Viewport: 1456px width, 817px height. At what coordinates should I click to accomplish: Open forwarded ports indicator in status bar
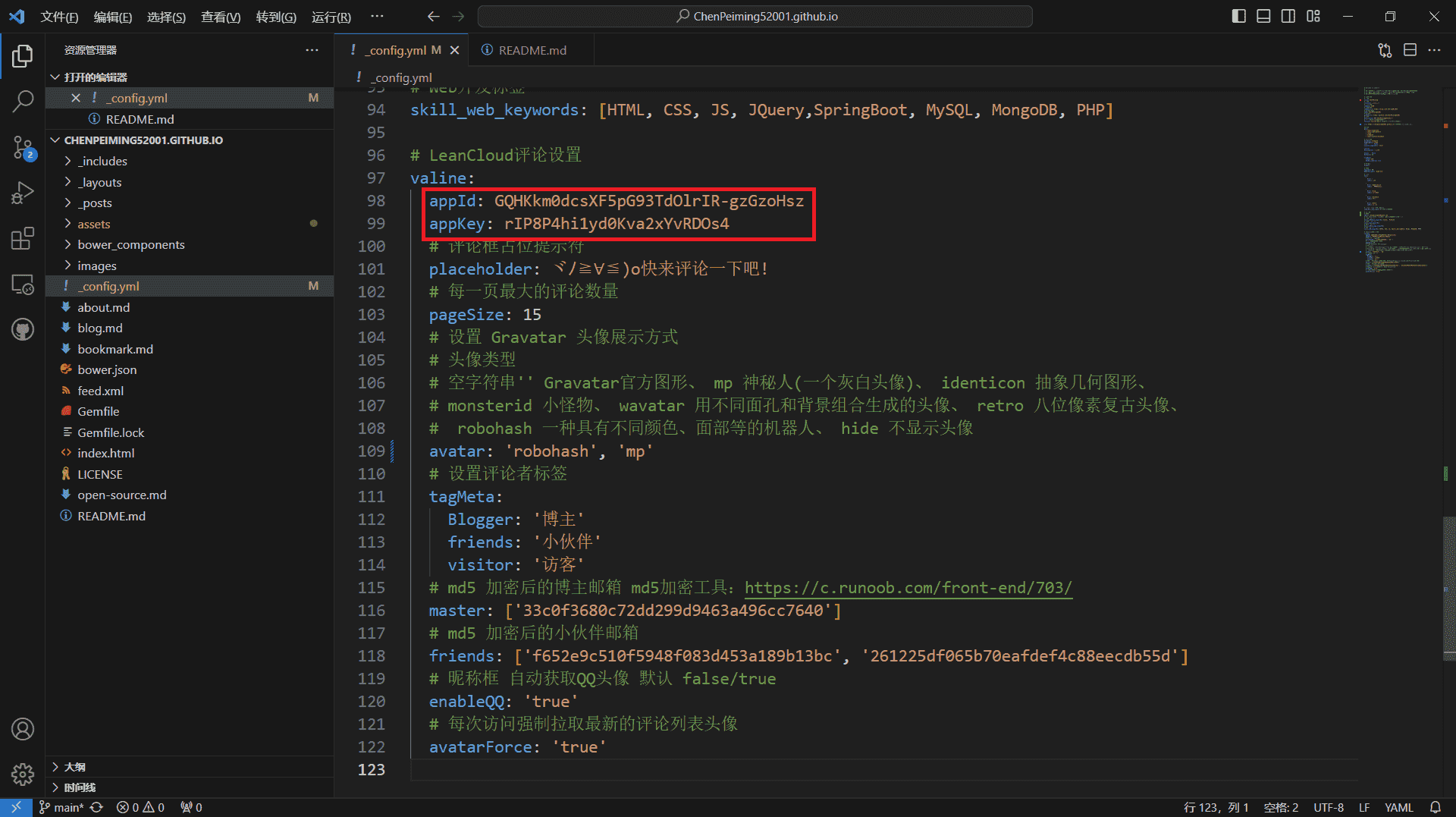pyautogui.click(x=191, y=807)
